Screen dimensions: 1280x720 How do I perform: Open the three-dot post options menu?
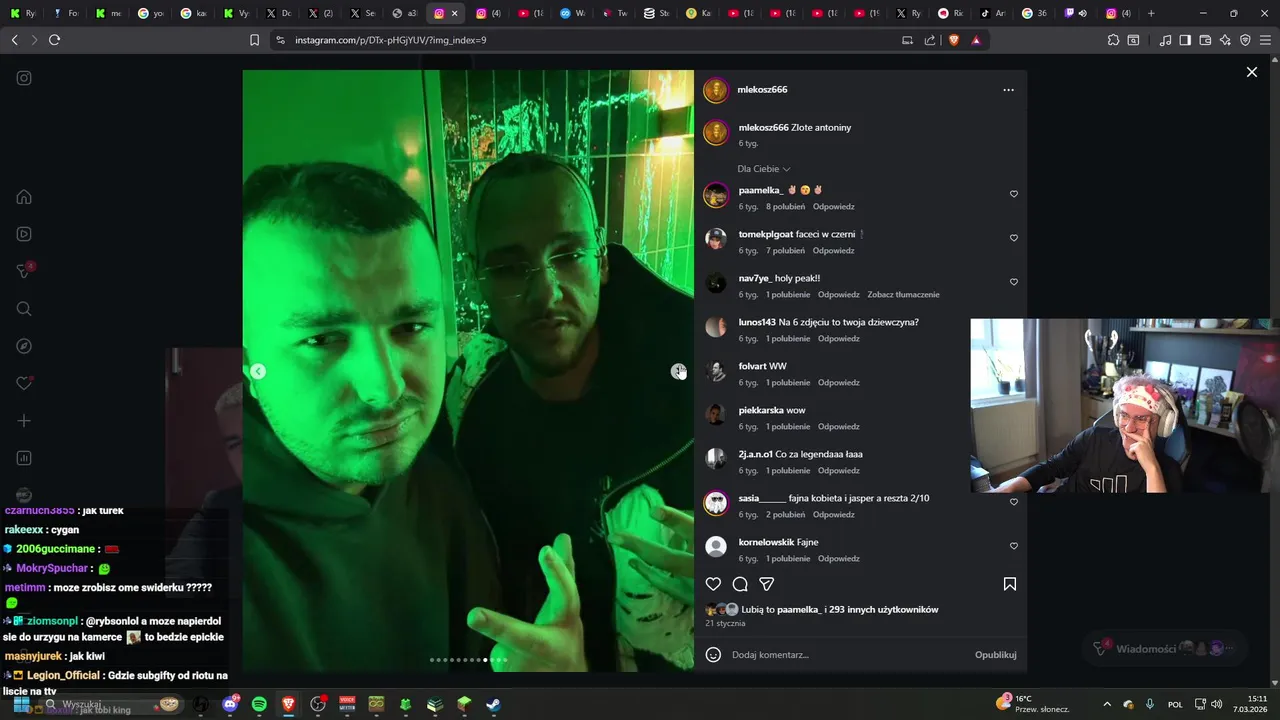tap(1008, 90)
